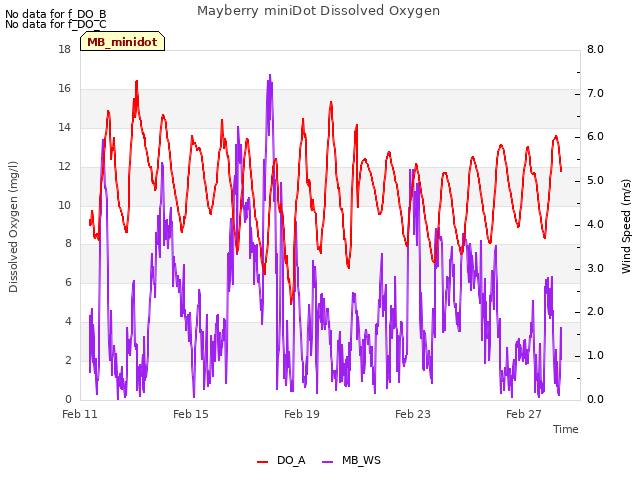Screen dimensions: 640x480
Task: Click the Feb 23 x-axis tick label
Action: coord(413,414)
